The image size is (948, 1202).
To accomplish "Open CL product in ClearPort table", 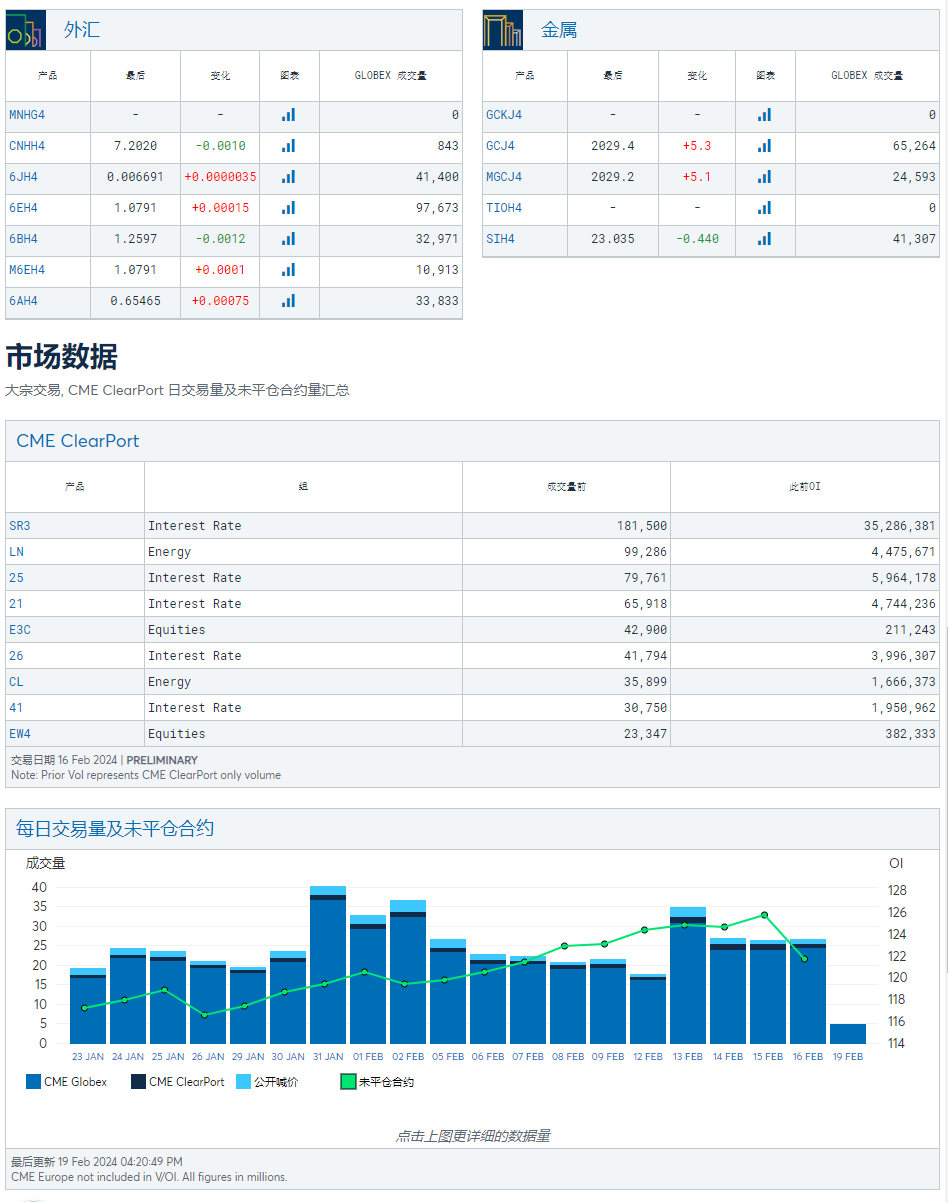I will pyautogui.click(x=16, y=682).
